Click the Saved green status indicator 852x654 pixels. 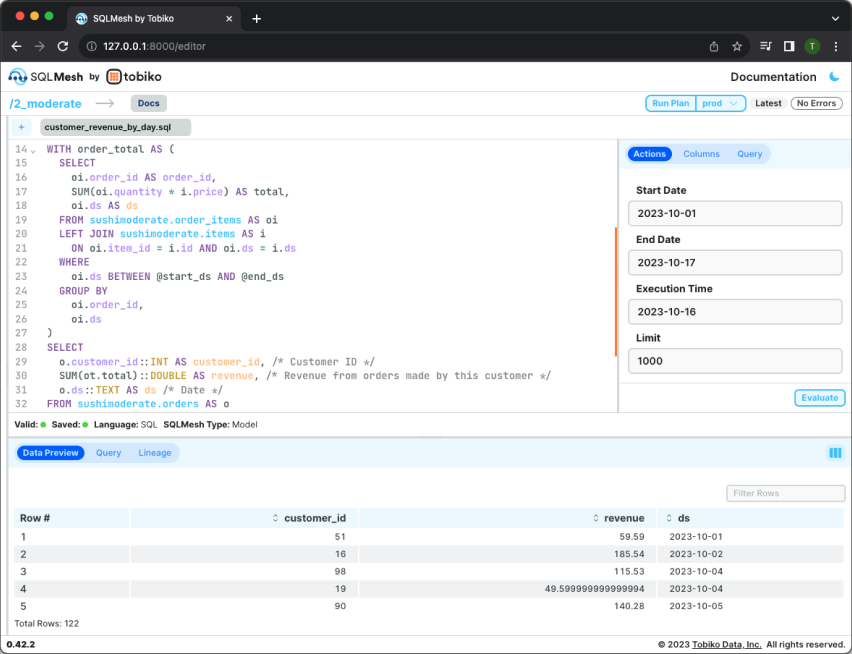[x=85, y=425]
